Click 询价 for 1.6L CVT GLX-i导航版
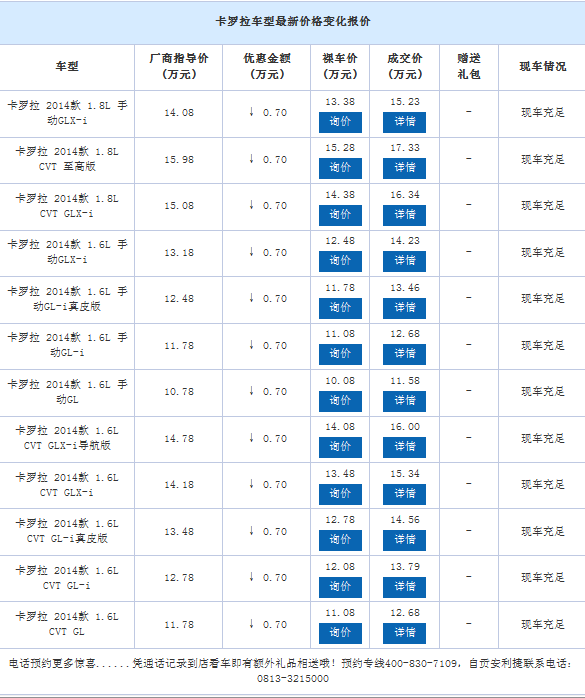Image resolution: width=585 pixels, height=698 pixels. (x=340, y=447)
